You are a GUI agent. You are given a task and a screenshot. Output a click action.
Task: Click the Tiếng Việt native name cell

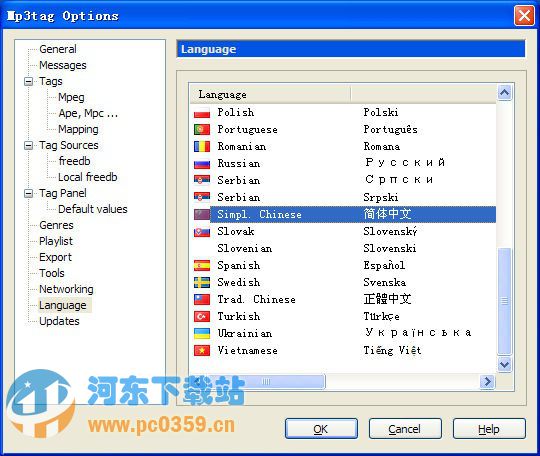pyautogui.click(x=393, y=351)
